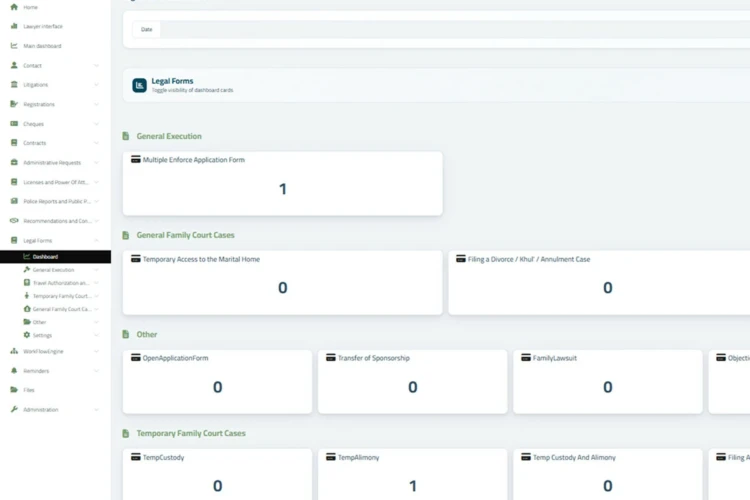Click the Travel Authorization submenu icon
The width and height of the screenshot is (750, 500).
pyautogui.click(x=27, y=283)
